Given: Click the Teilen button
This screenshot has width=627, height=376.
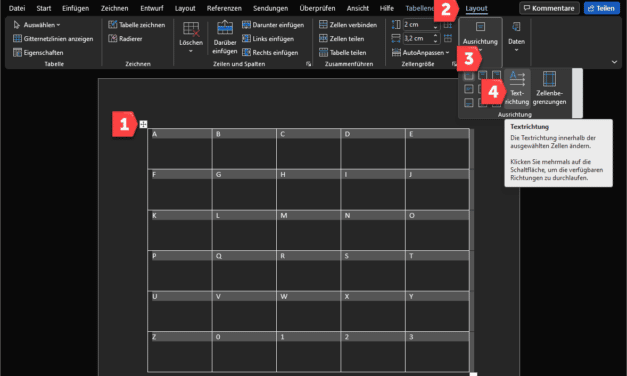Looking at the screenshot, I should pos(601,8).
